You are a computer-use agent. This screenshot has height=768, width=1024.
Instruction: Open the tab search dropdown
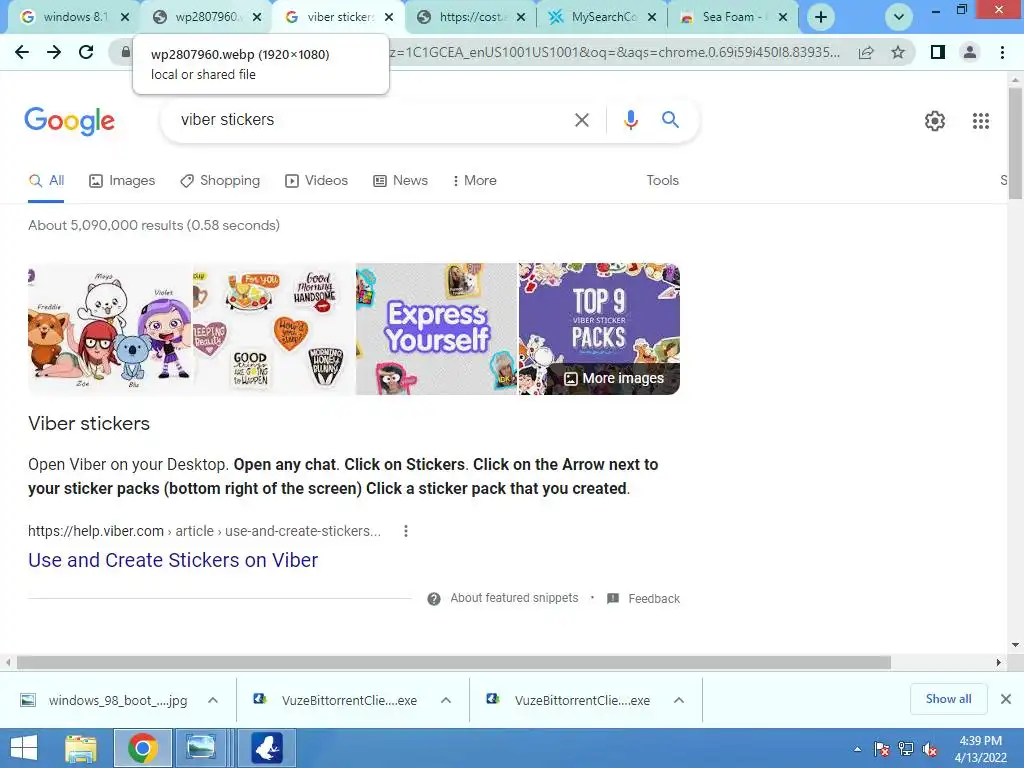click(899, 17)
